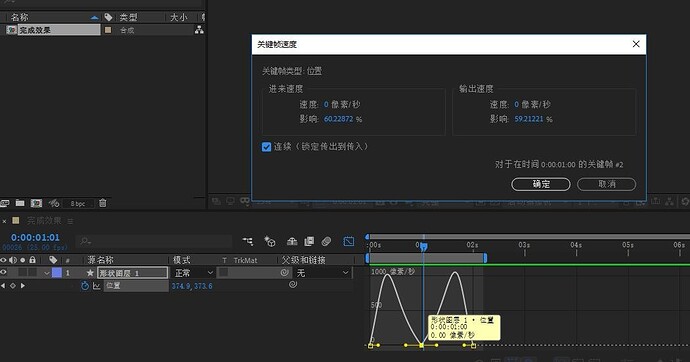The image size is (690, 362).
Task: Open the timeline panel menu beside 完成效果
Action: (x=70, y=221)
